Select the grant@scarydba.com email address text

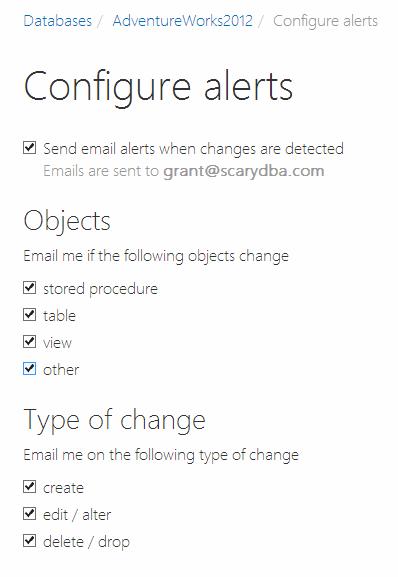point(244,171)
